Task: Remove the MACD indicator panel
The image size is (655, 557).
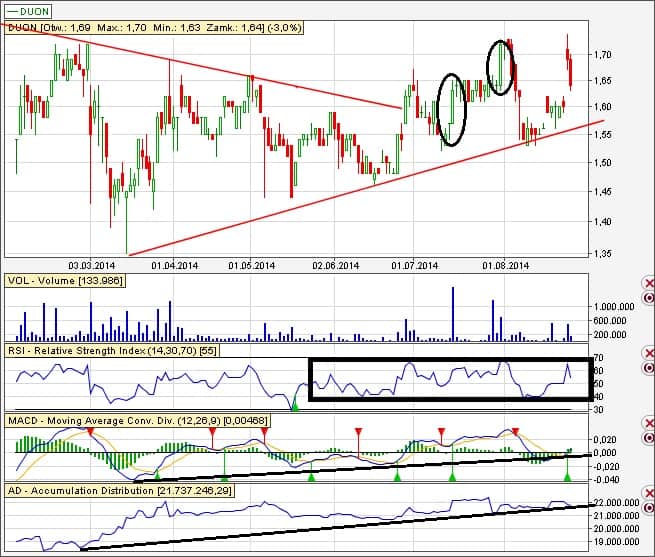Action: (647, 422)
